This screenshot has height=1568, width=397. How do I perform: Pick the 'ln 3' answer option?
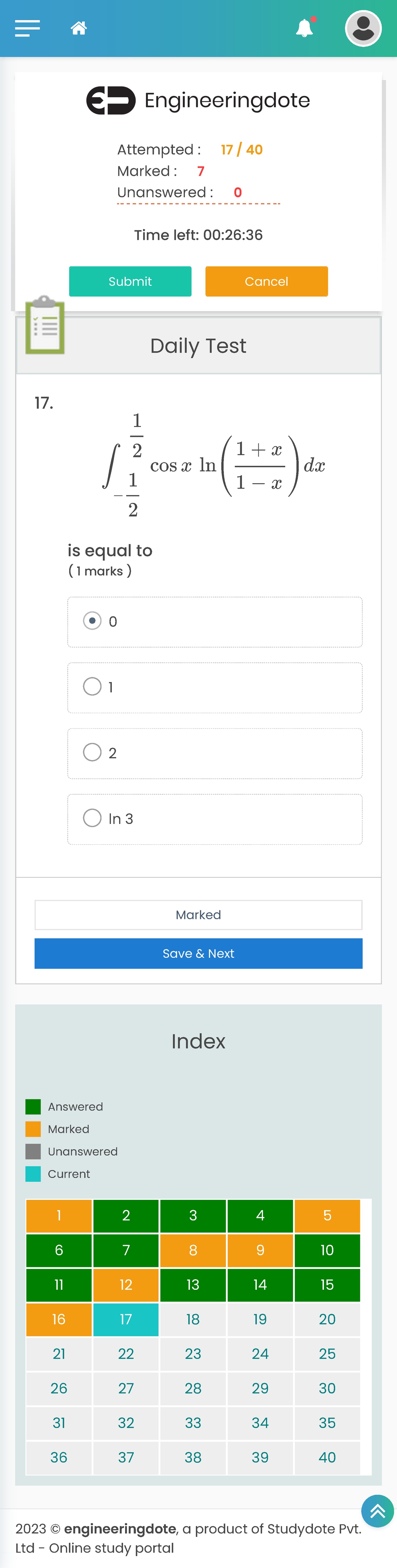[92, 818]
